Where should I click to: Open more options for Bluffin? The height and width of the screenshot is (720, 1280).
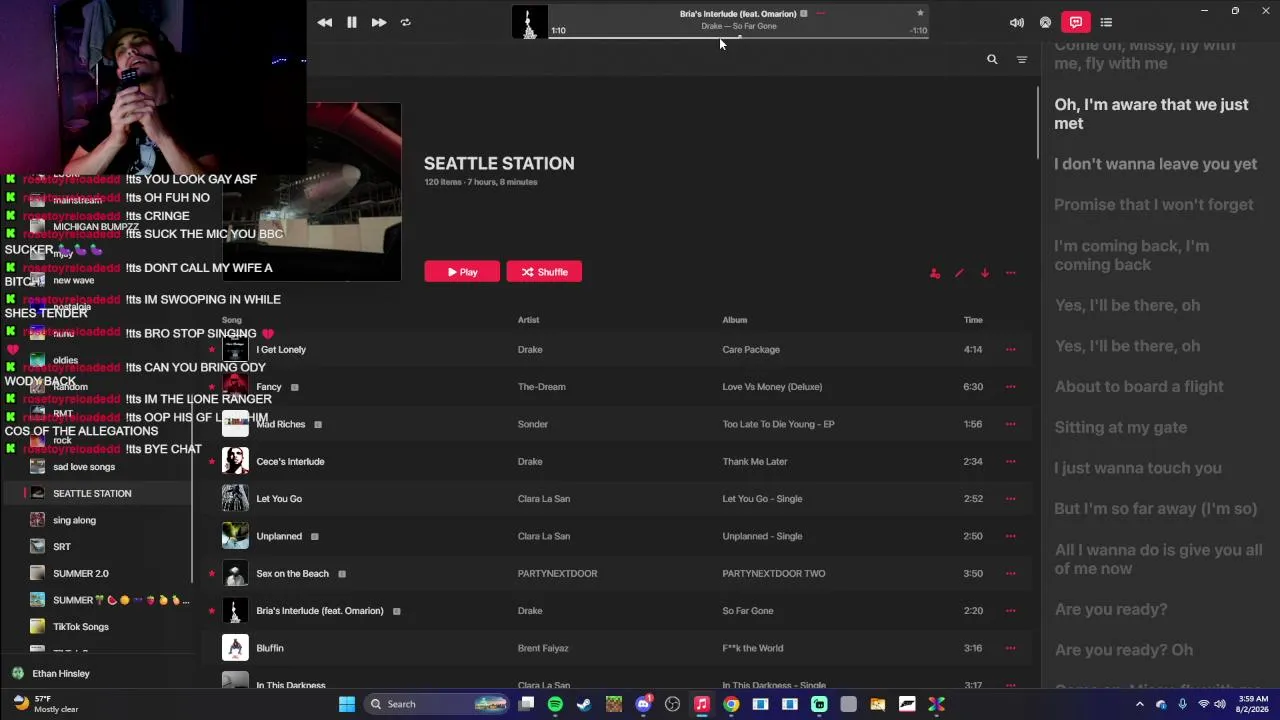point(1011,648)
